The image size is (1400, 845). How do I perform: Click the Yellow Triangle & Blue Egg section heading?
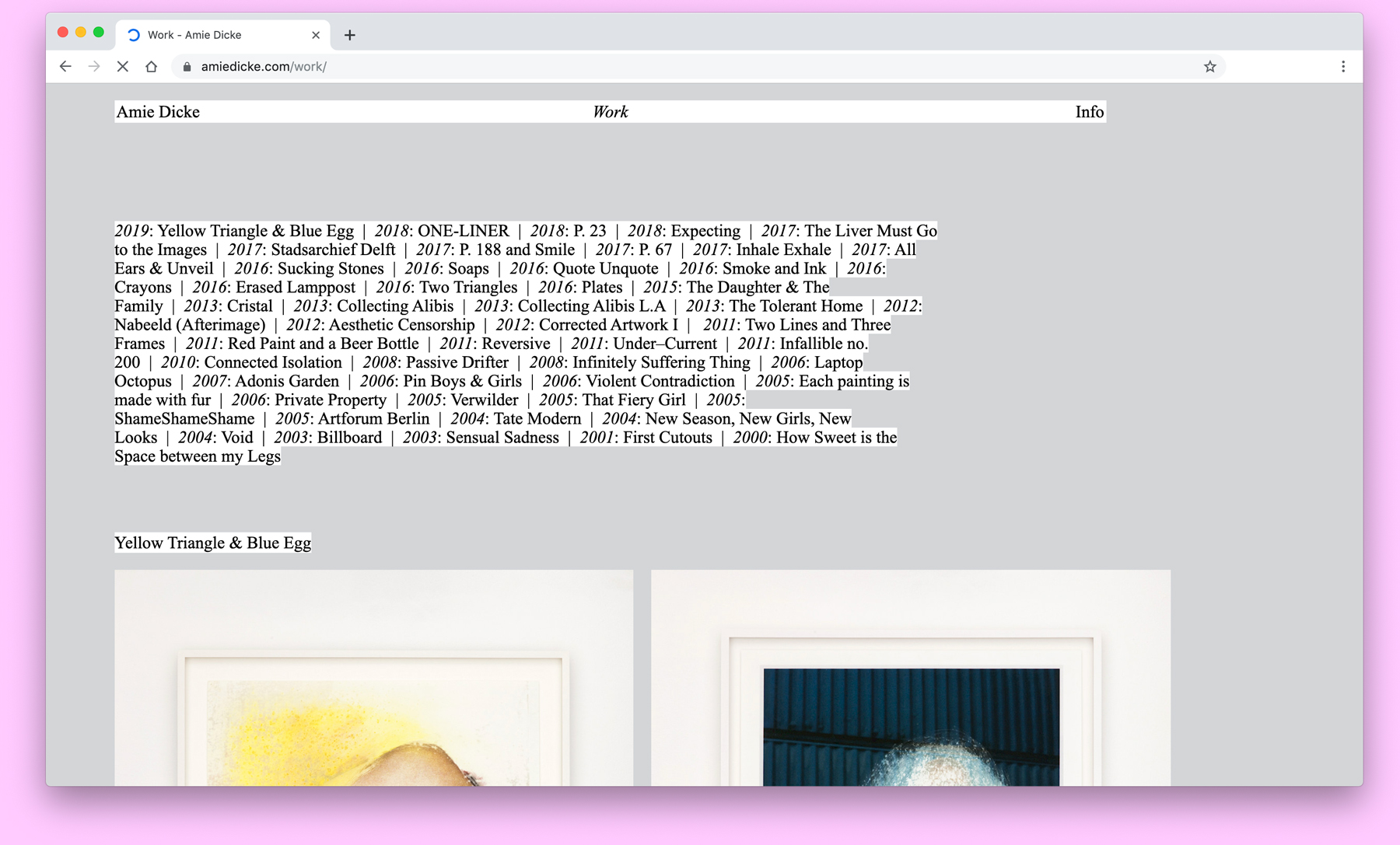[x=213, y=543]
